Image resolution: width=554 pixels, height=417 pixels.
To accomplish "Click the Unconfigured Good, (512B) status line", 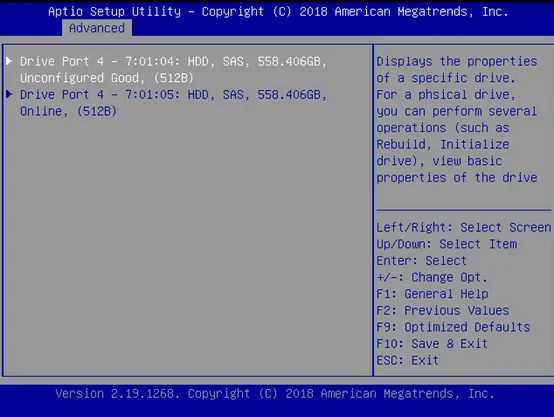I will click(107, 78).
